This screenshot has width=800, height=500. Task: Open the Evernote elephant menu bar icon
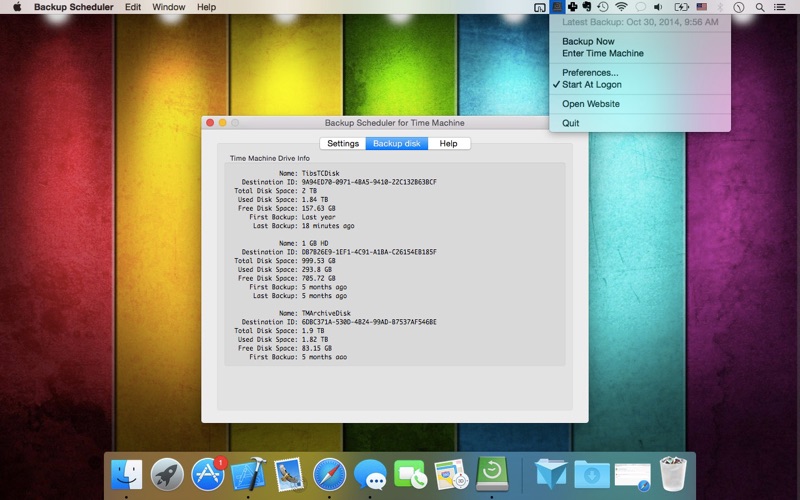(x=587, y=7)
